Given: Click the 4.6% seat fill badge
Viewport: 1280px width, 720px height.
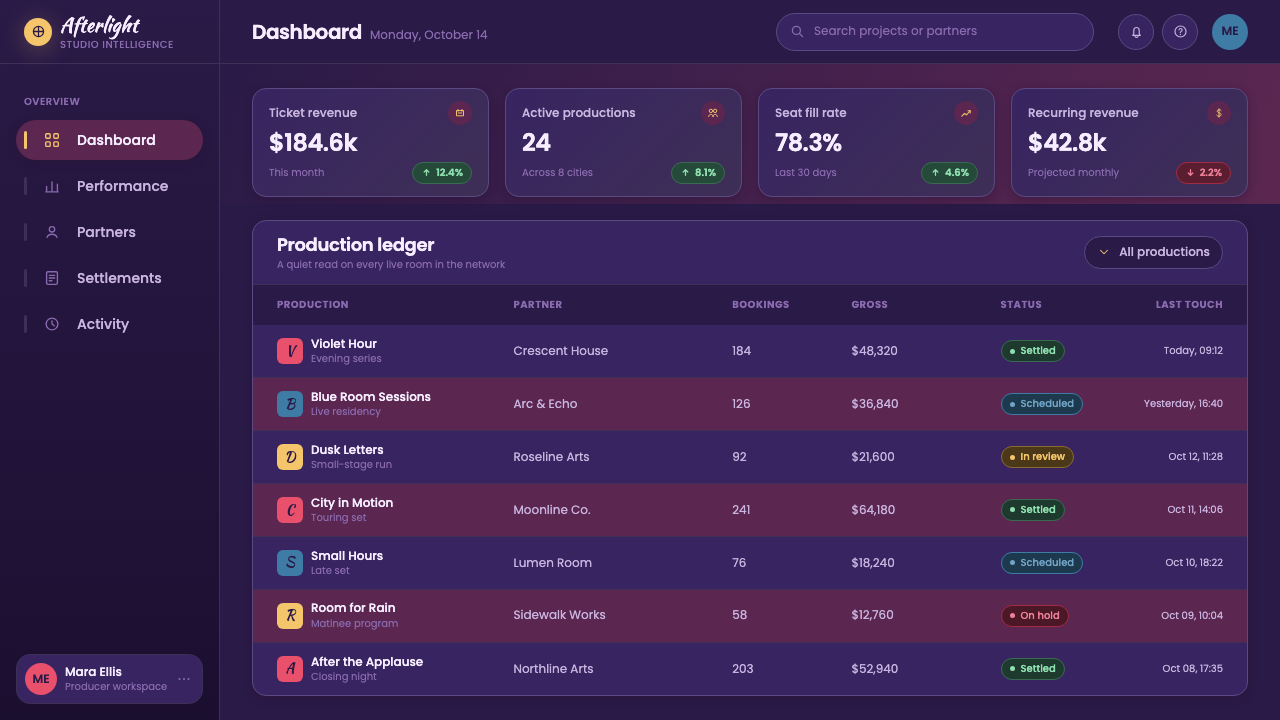Looking at the screenshot, I should point(949,173).
